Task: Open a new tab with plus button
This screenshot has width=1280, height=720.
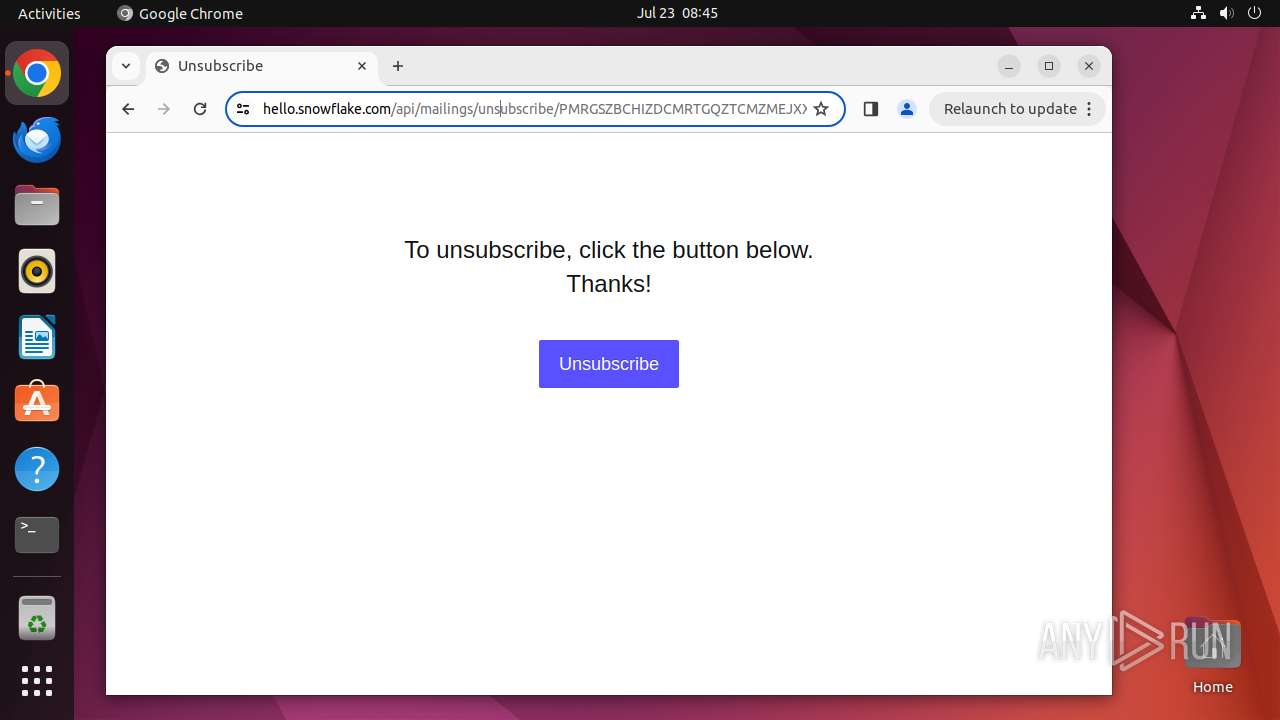Action: point(398,66)
